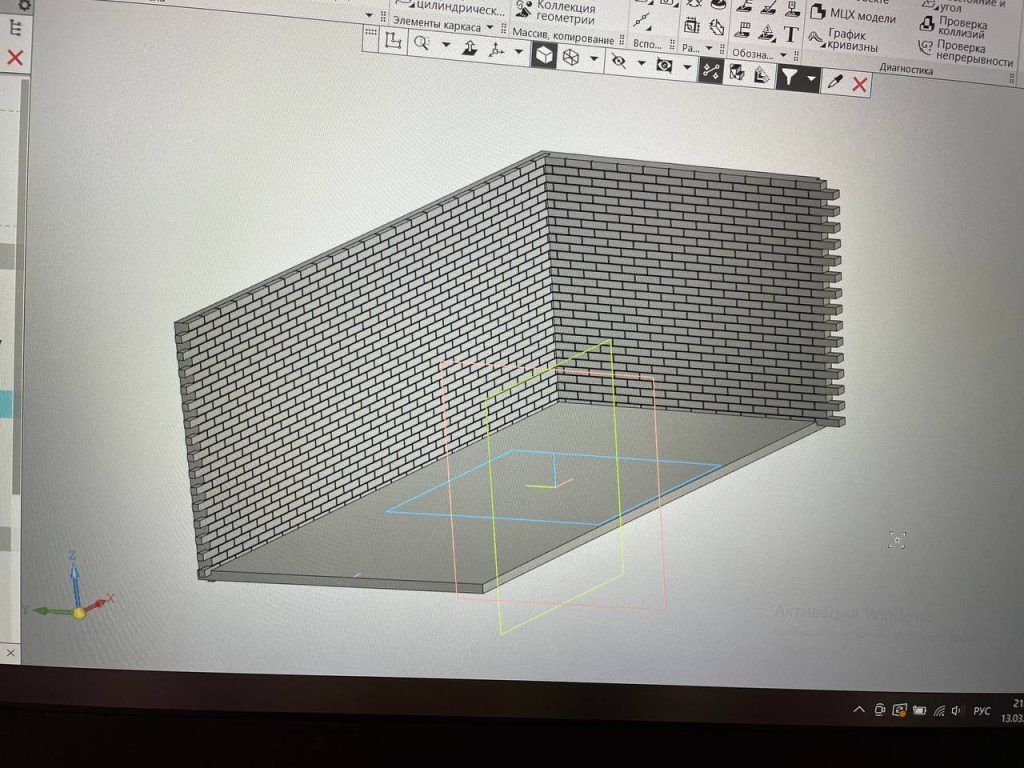Viewport: 1024px width, 768px height.
Task: Open the dropdown arrow beside the eye-in-frame icon
Action: coord(687,67)
